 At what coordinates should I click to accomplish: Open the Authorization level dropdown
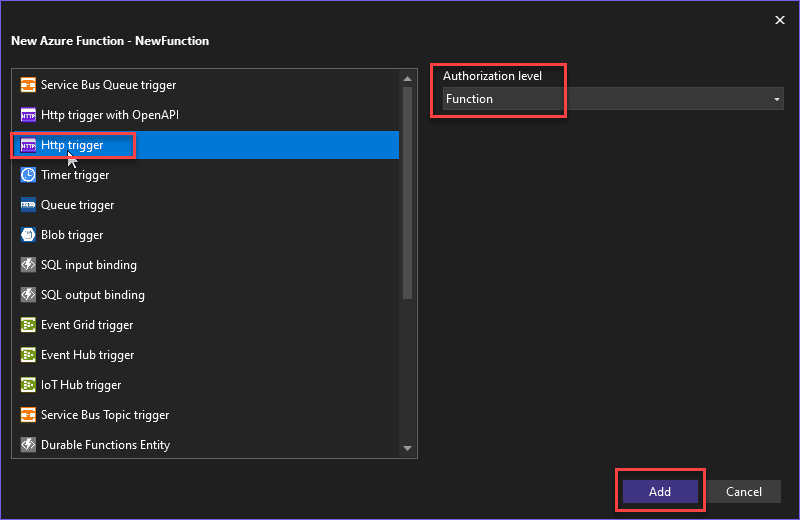tap(612, 99)
